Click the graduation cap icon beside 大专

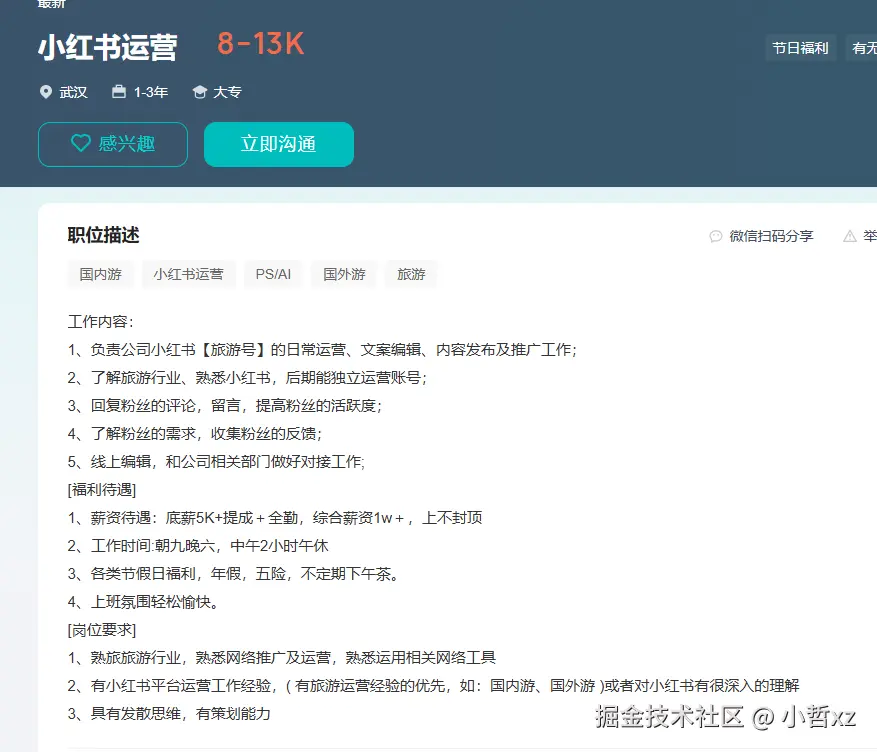[199, 92]
